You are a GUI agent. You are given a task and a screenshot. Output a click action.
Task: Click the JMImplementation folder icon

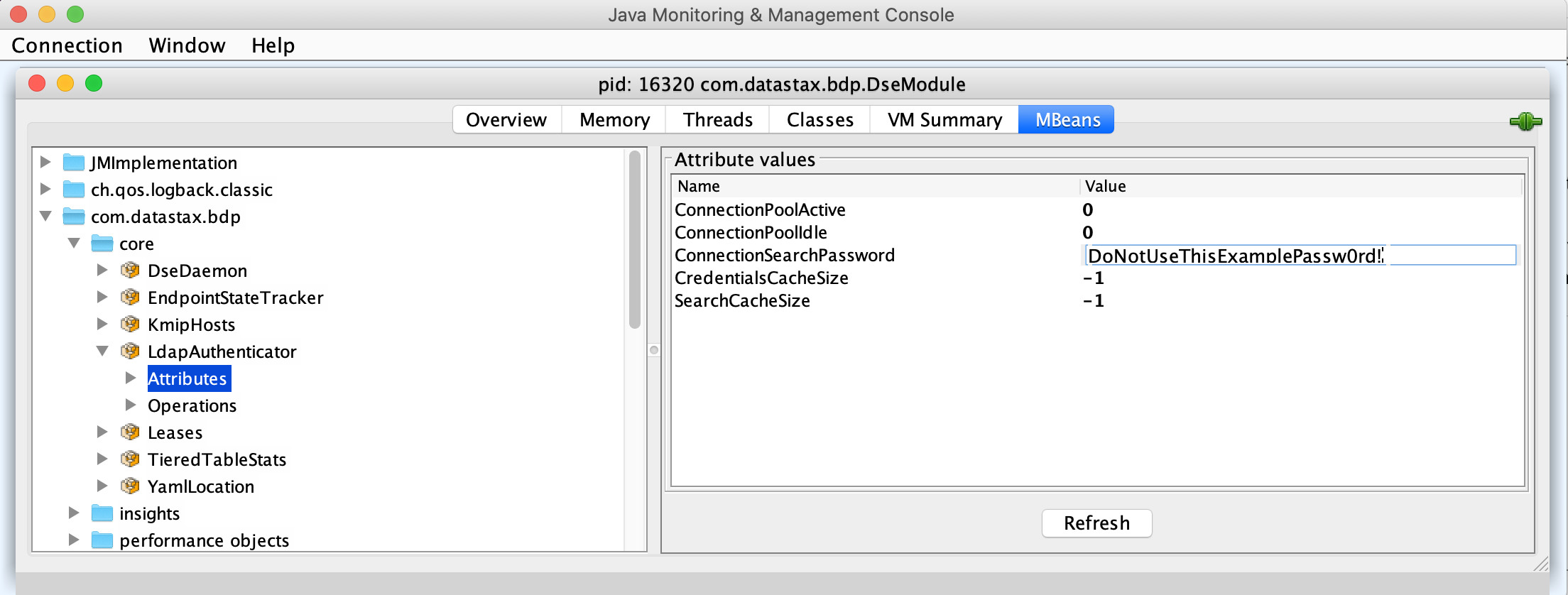pyautogui.click(x=74, y=163)
